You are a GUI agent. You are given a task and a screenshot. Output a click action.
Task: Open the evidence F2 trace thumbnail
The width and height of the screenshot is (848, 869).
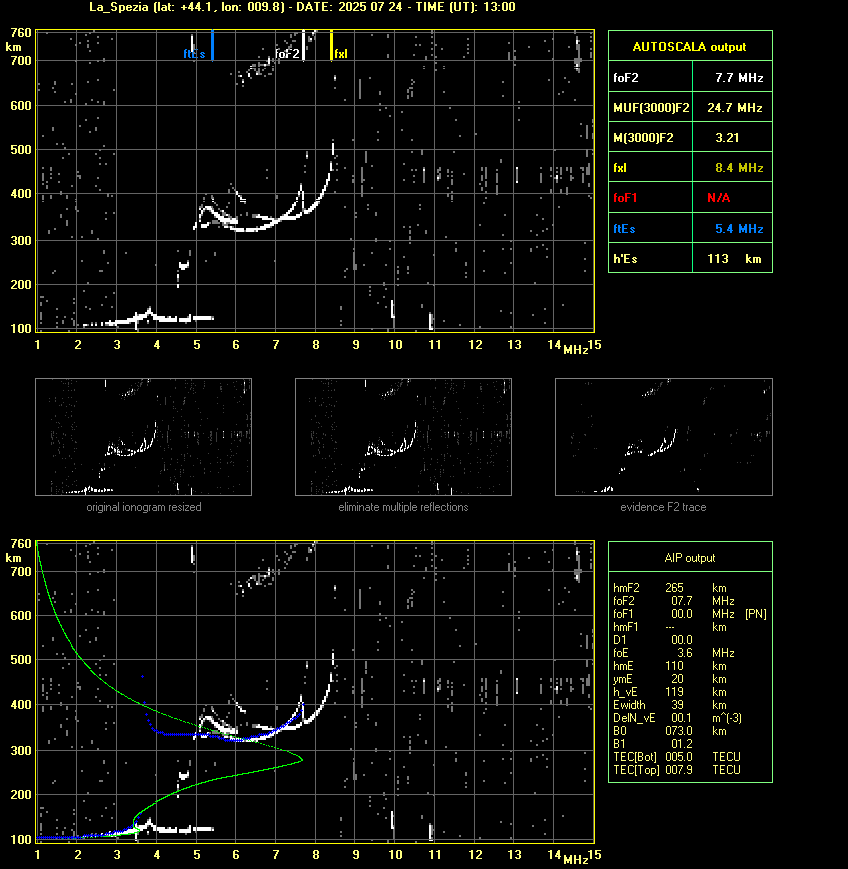point(664,437)
